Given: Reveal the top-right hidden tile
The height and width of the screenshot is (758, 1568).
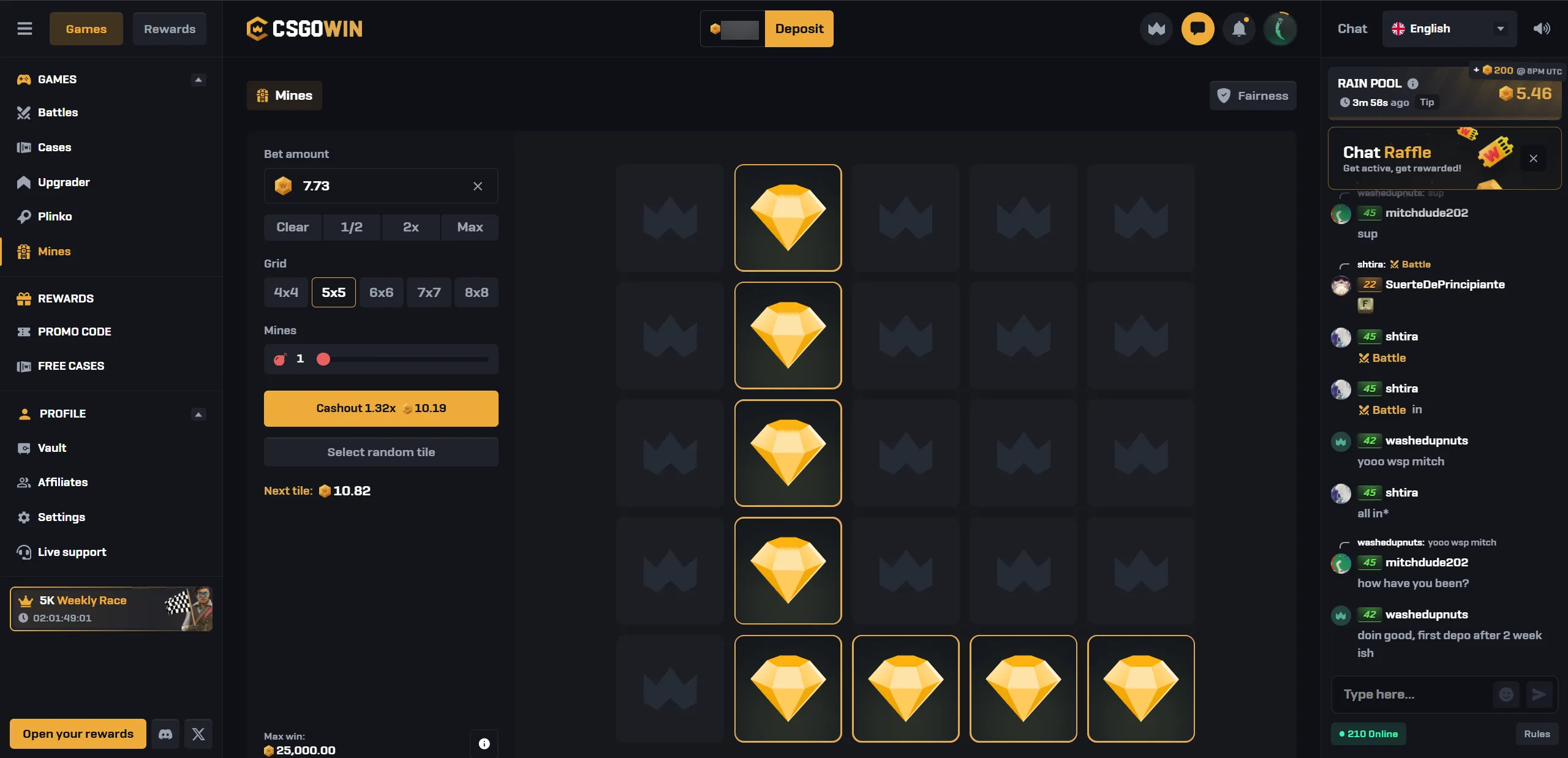Looking at the screenshot, I should pyautogui.click(x=1141, y=218).
